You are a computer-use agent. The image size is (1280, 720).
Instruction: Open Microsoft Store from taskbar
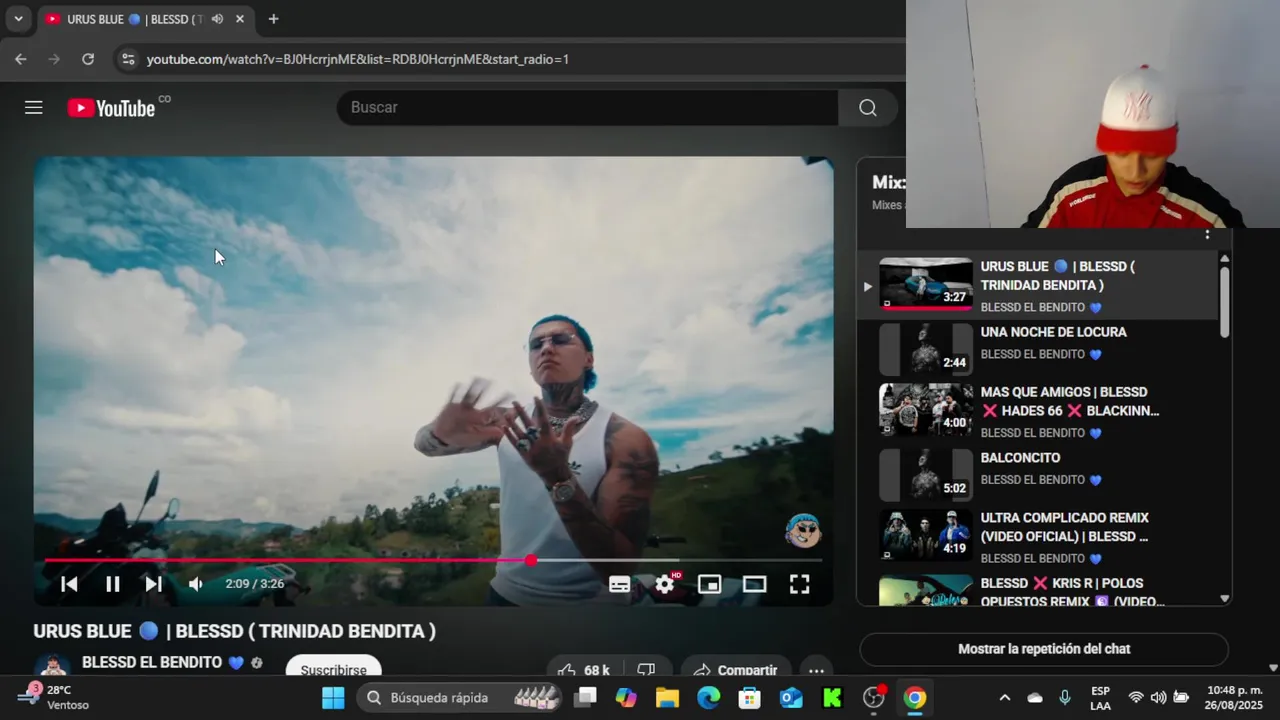tap(749, 698)
